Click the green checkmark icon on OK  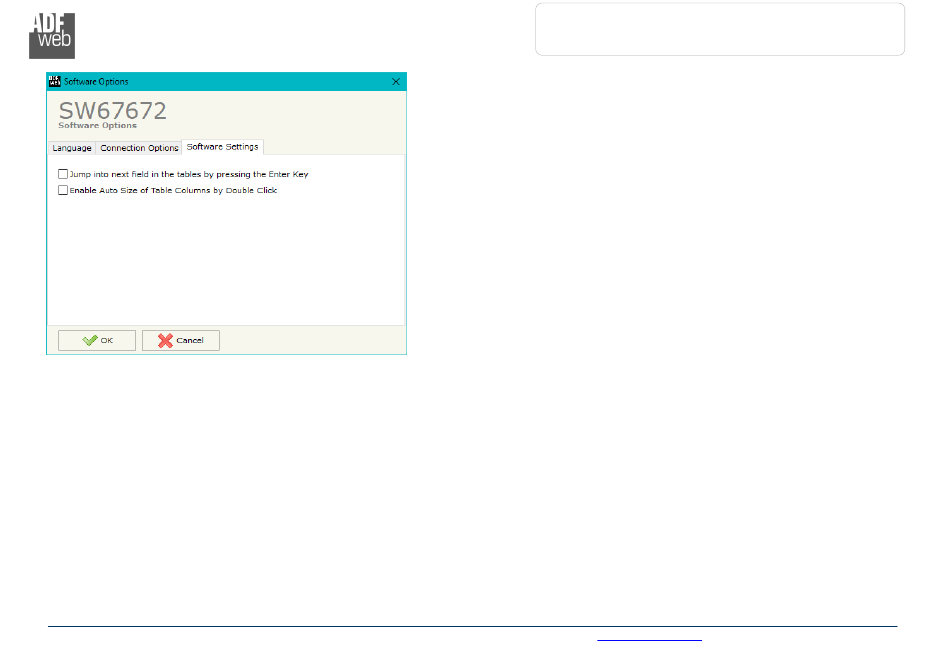pyautogui.click(x=90, y=340)
